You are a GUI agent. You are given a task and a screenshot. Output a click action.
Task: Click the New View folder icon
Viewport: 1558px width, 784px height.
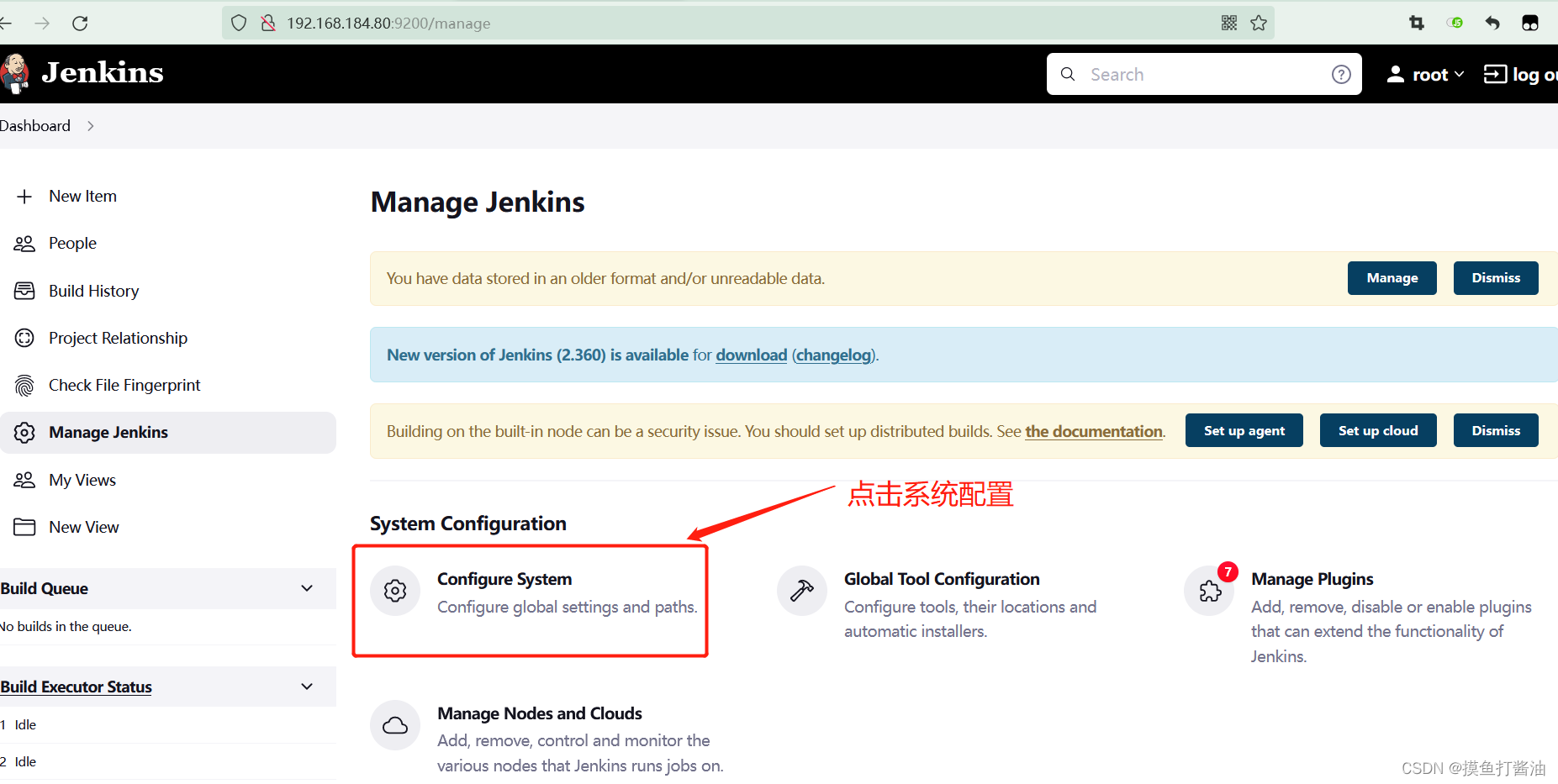point(24,527)
